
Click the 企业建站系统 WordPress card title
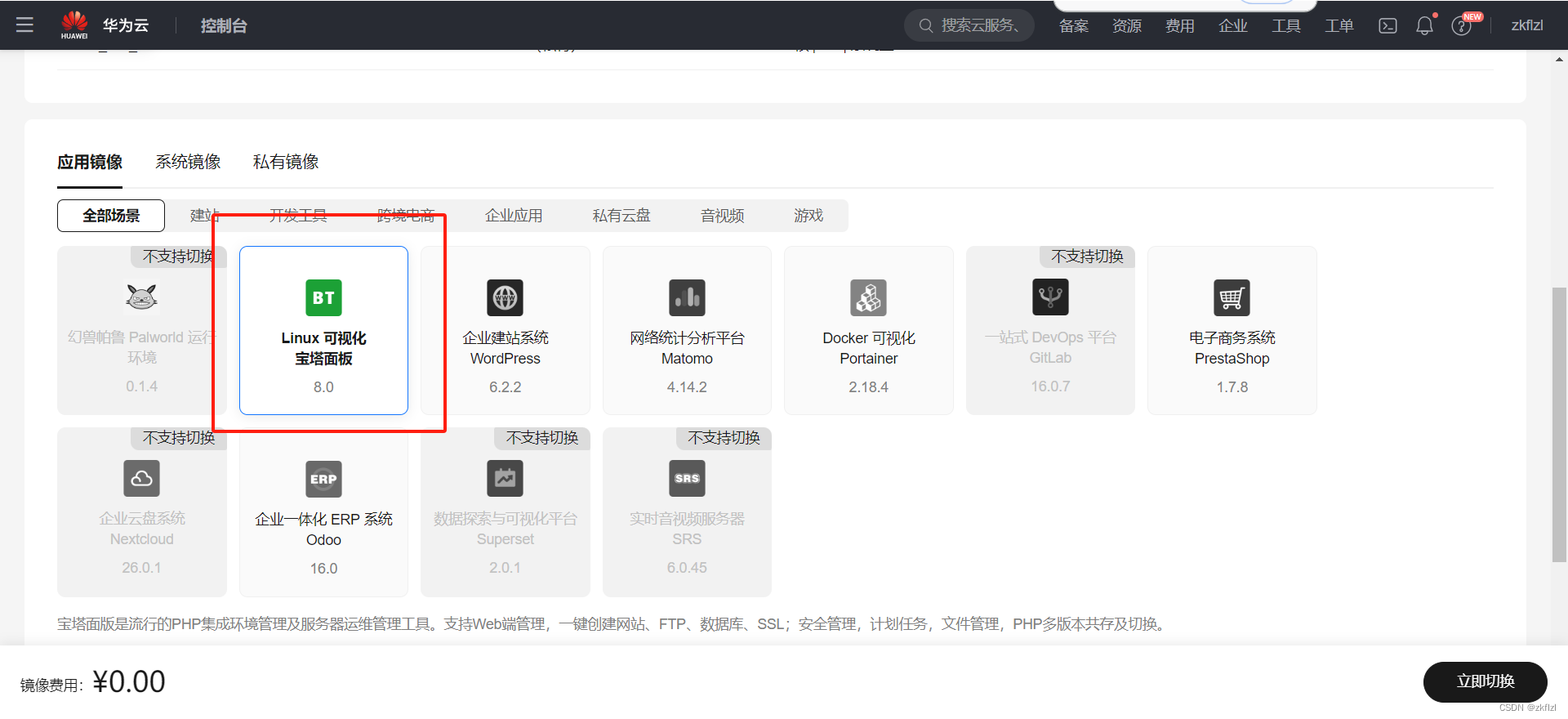coord(505,348)
